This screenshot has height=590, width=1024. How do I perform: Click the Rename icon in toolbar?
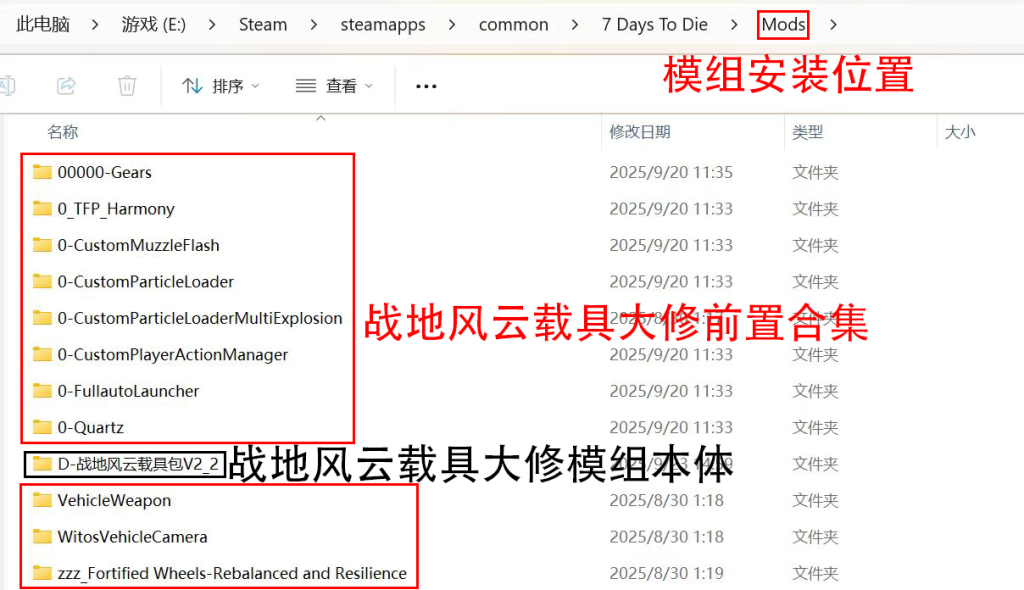8,85
